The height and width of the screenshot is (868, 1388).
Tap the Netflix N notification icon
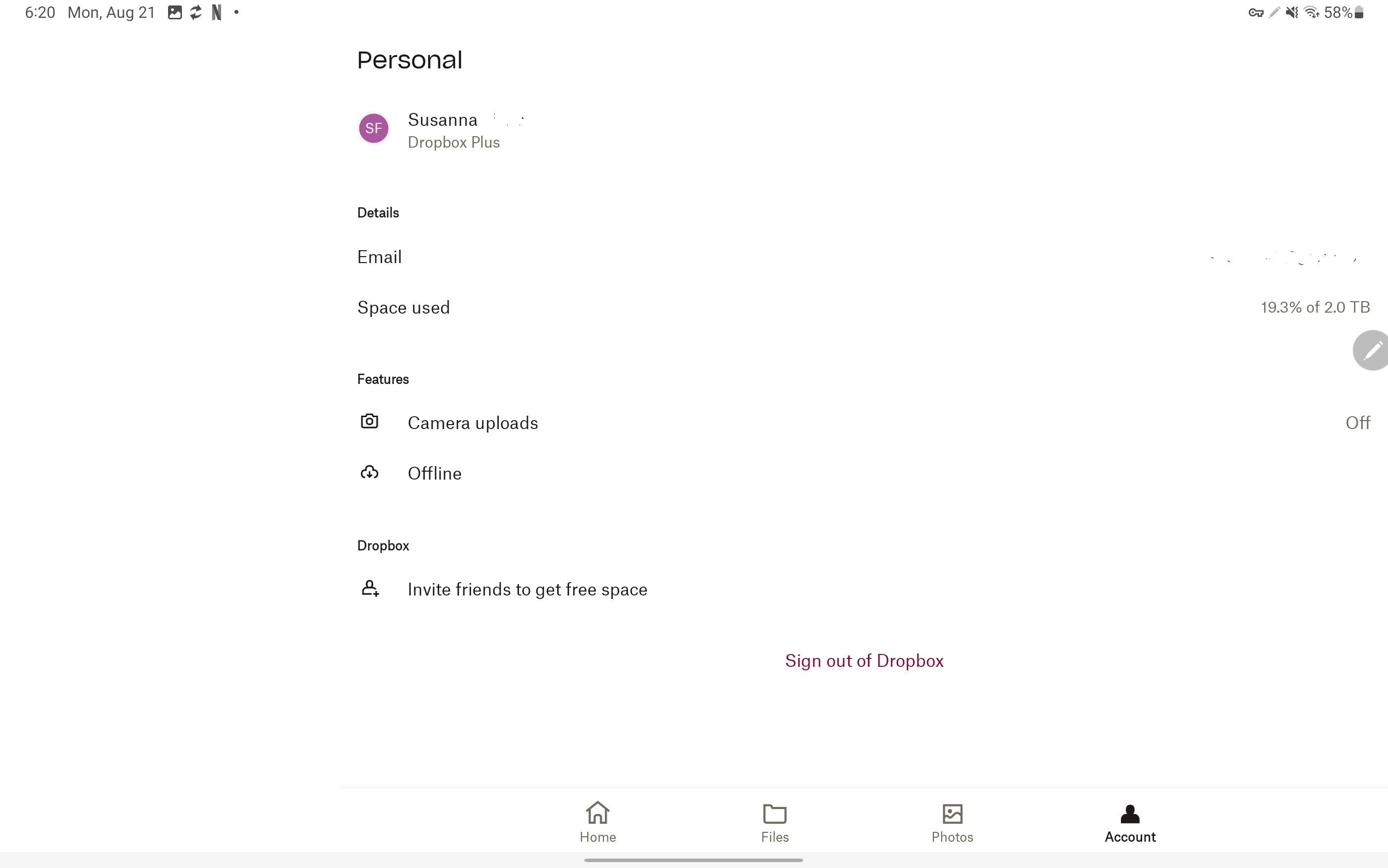click(x=217, y=12)
